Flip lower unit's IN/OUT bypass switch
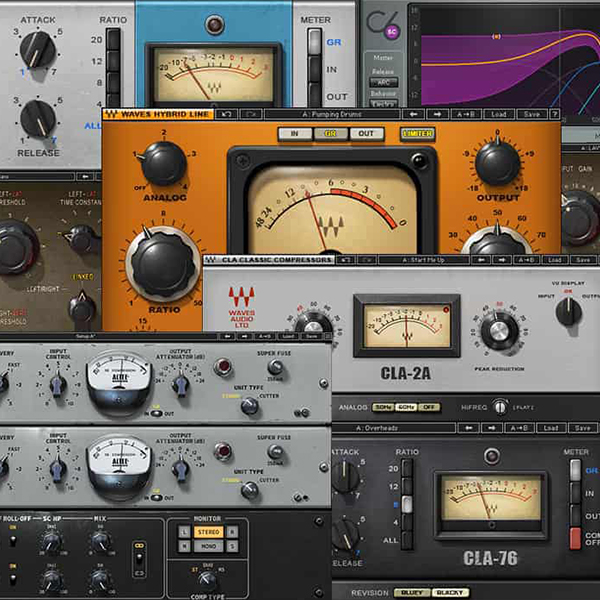 (156, 498)
